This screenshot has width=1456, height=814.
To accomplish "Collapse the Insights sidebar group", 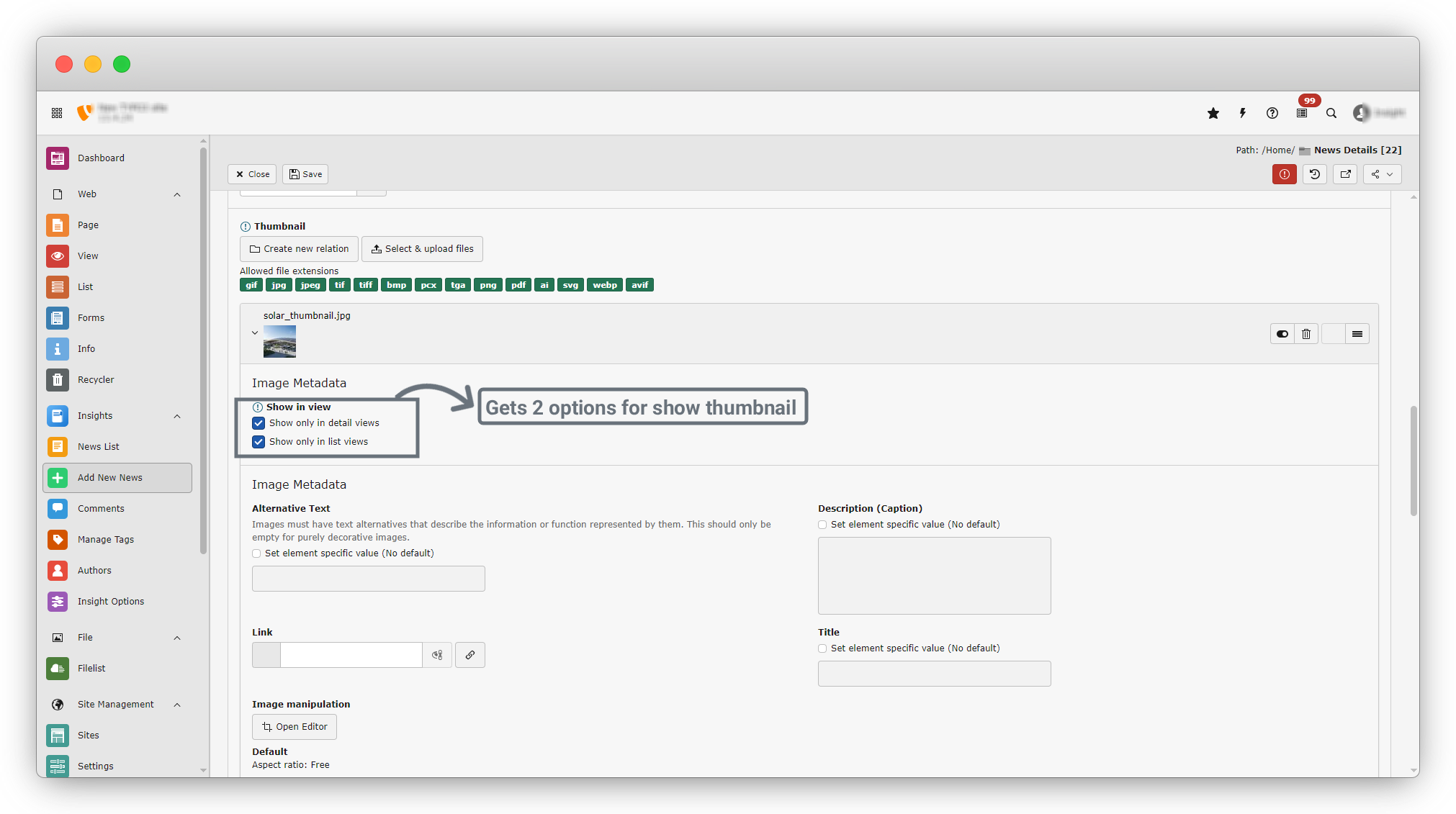I will pyautogui.click(x=177, y=416).
